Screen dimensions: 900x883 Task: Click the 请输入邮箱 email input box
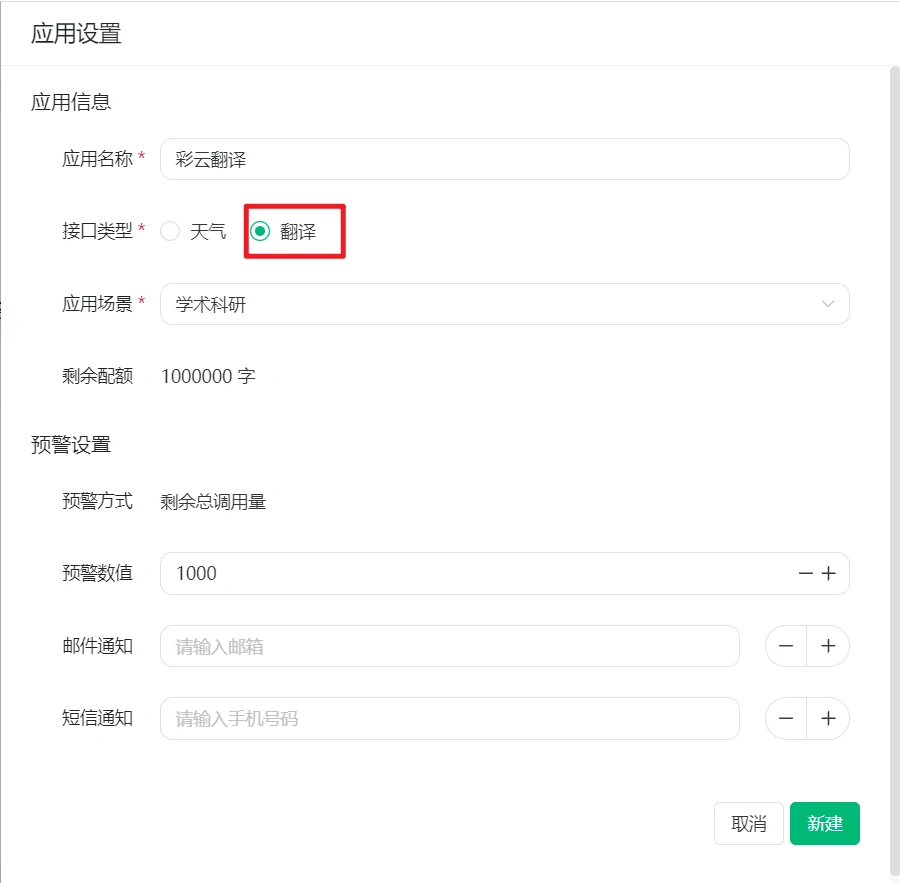(x=450, y=645)
